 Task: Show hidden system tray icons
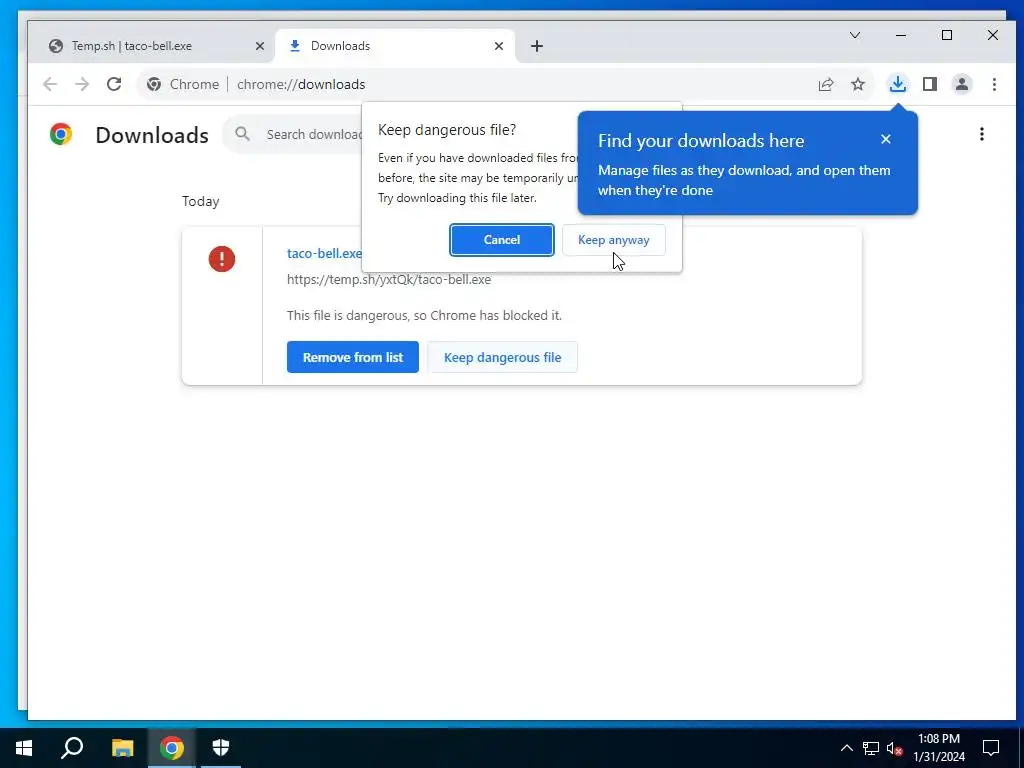[x=846, y=748]
